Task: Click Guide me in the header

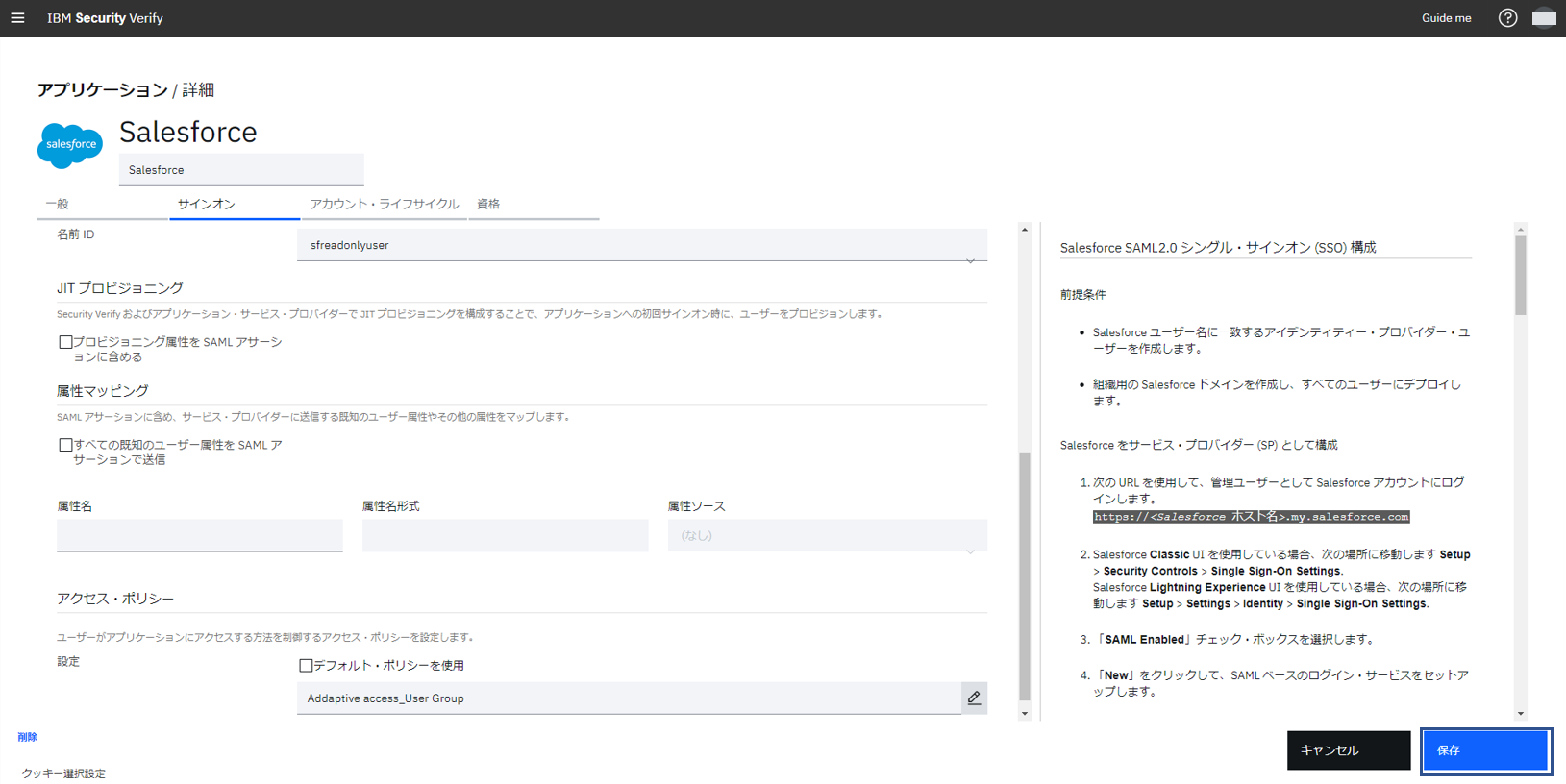Action: pos(1446,18)
